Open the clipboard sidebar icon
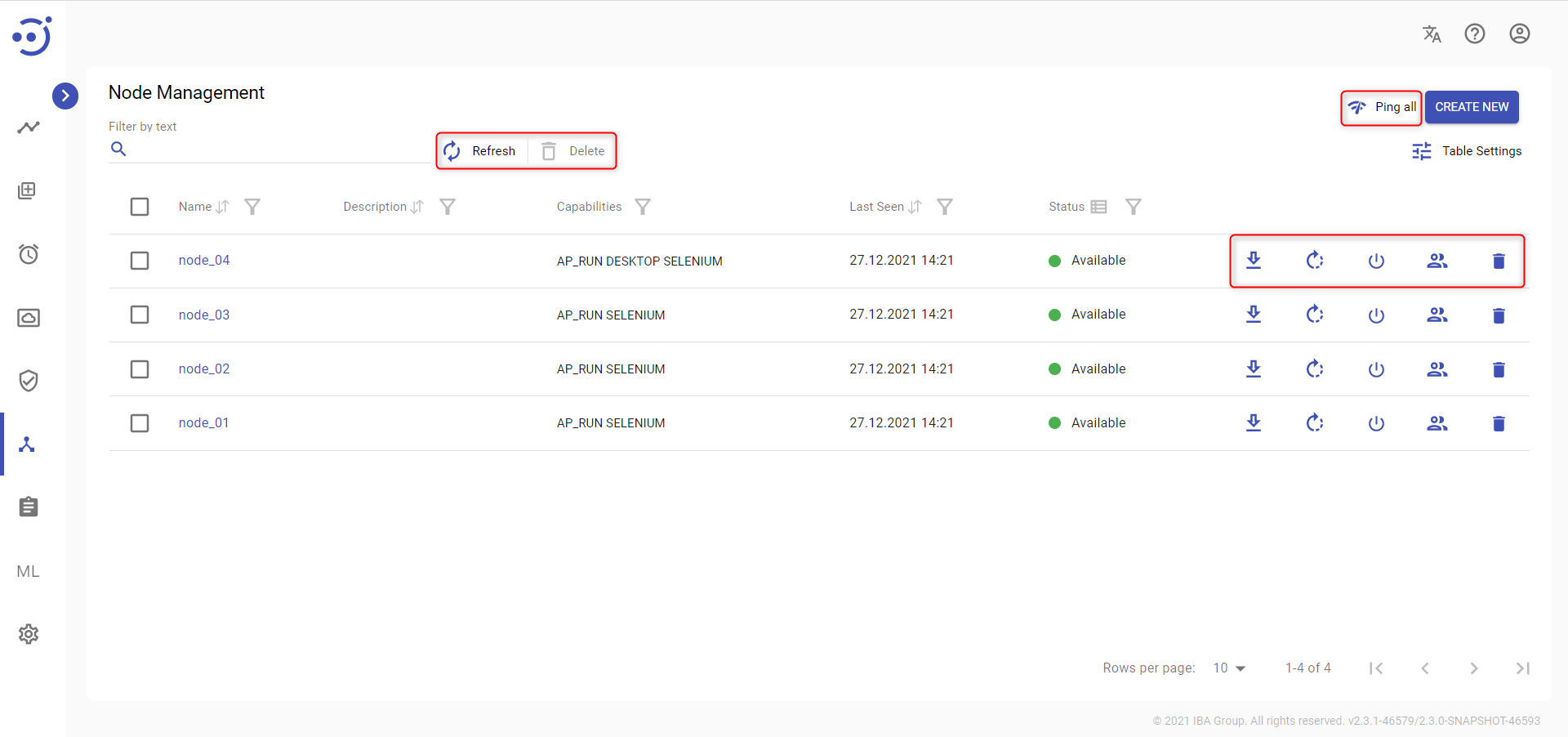This screenshot has height=737, width=1568. pos(29,507)
